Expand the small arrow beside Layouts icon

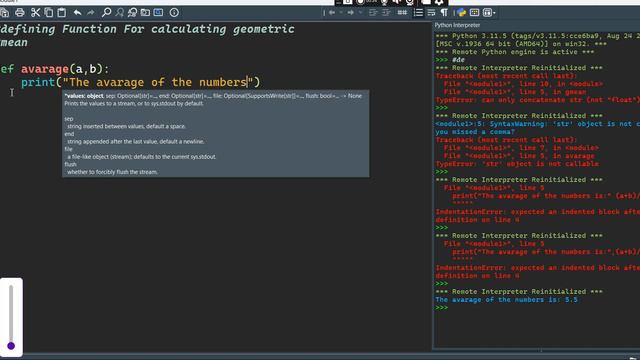point(494,13)
